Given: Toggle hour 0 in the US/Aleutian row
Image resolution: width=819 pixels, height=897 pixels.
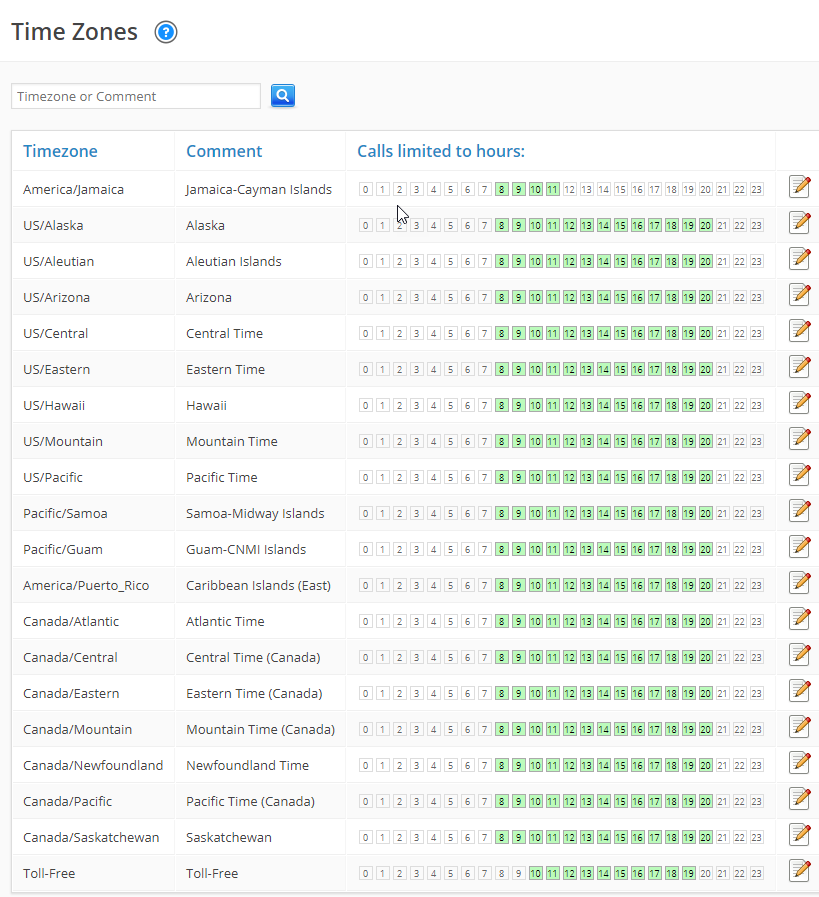Looking at the screenshot, I should pos(365,261).
